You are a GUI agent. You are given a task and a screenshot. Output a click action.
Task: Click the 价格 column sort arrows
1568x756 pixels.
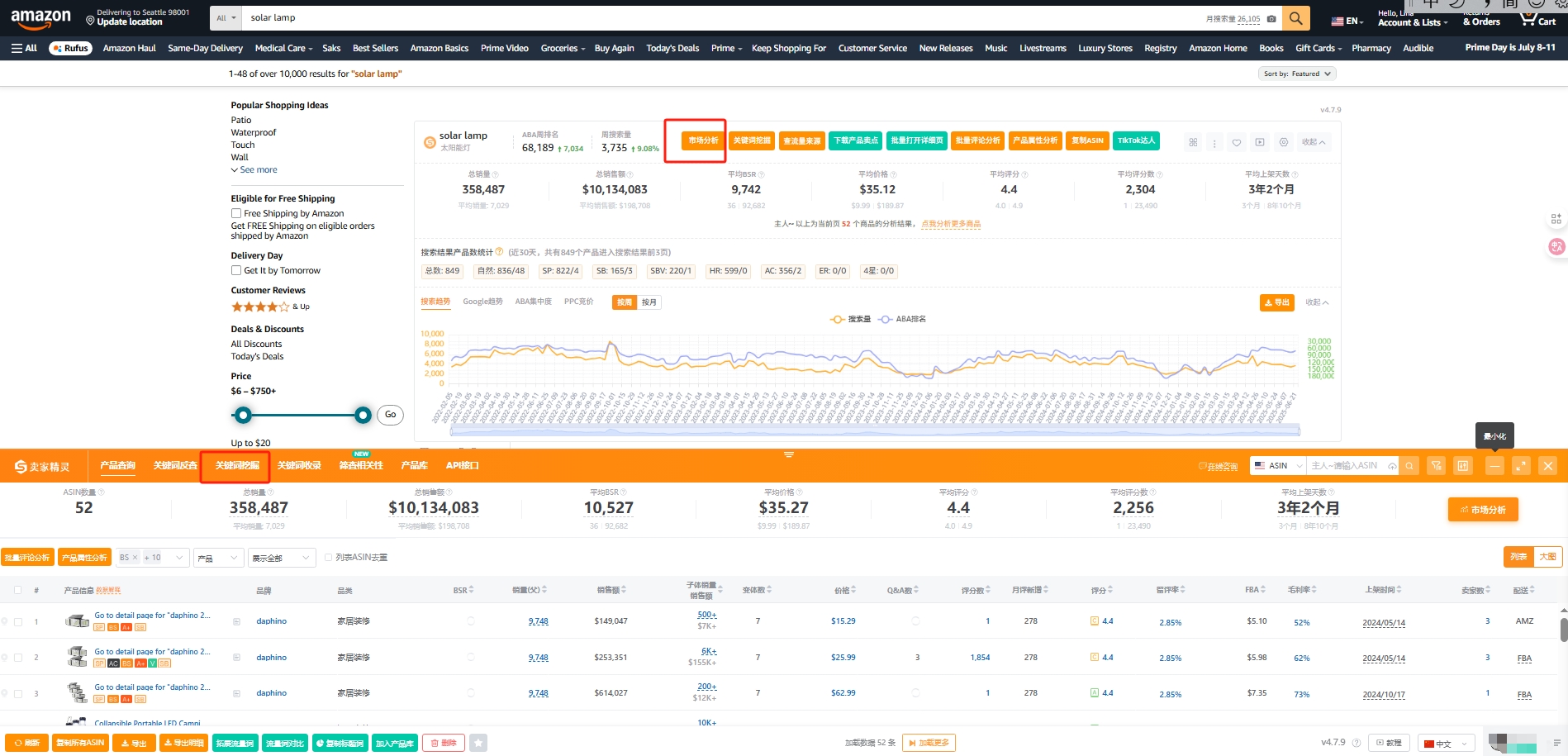point(853,590)
